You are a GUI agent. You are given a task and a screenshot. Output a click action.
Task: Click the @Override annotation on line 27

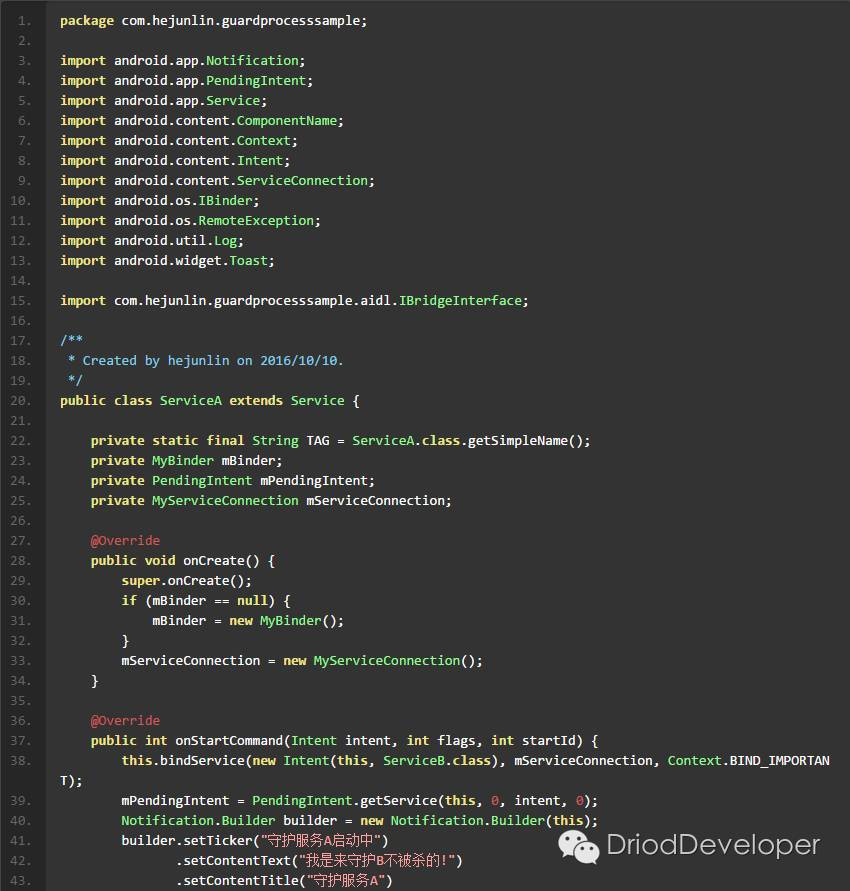[x=126, y=541]
